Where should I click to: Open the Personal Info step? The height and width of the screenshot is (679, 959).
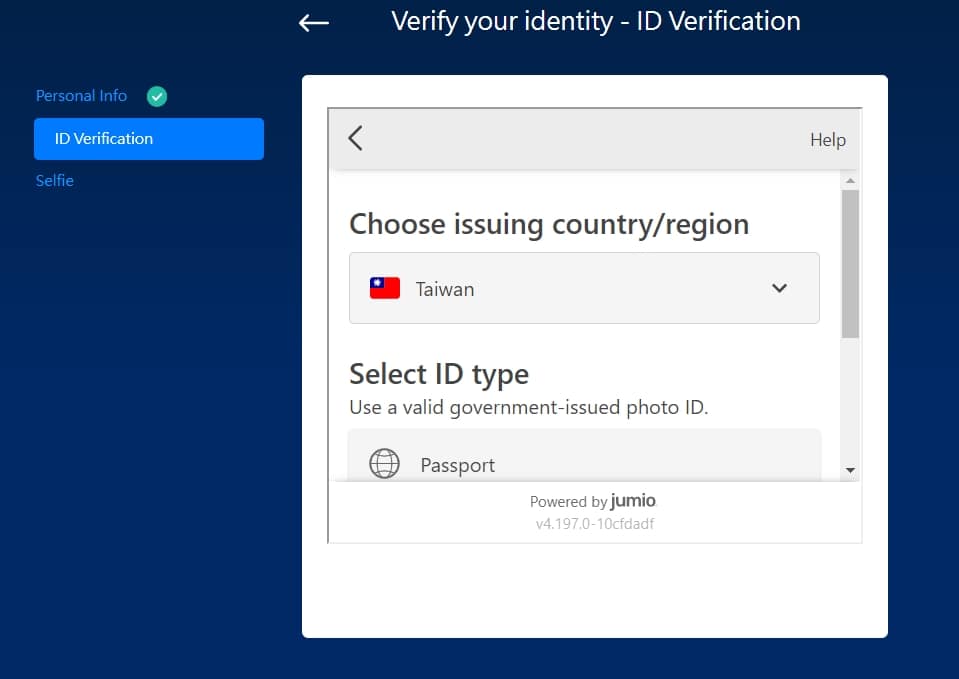click(81, 96)
